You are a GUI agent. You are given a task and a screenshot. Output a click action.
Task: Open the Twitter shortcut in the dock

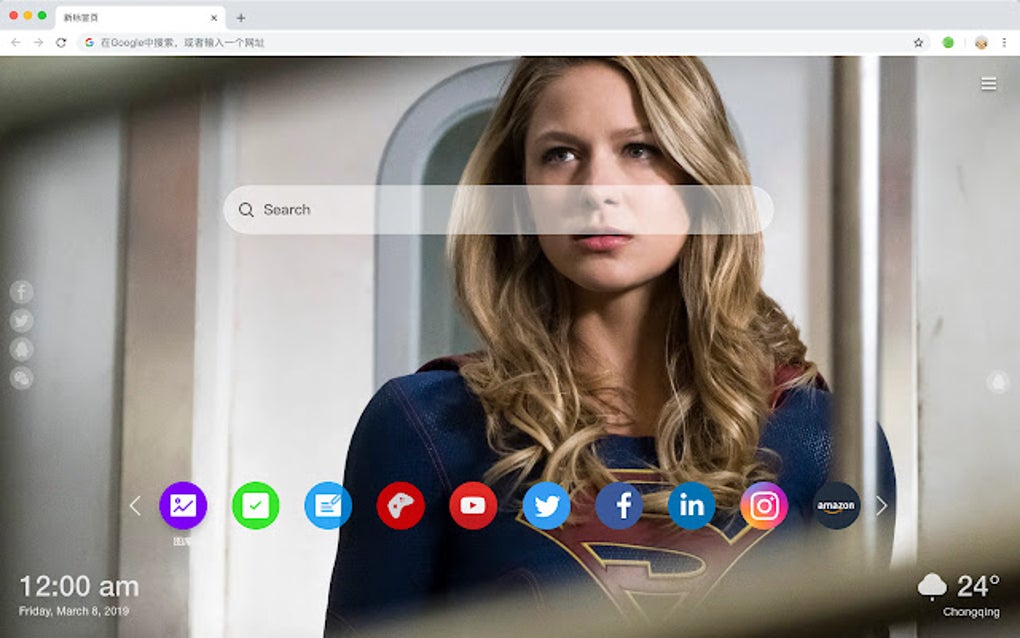[546, 505]
